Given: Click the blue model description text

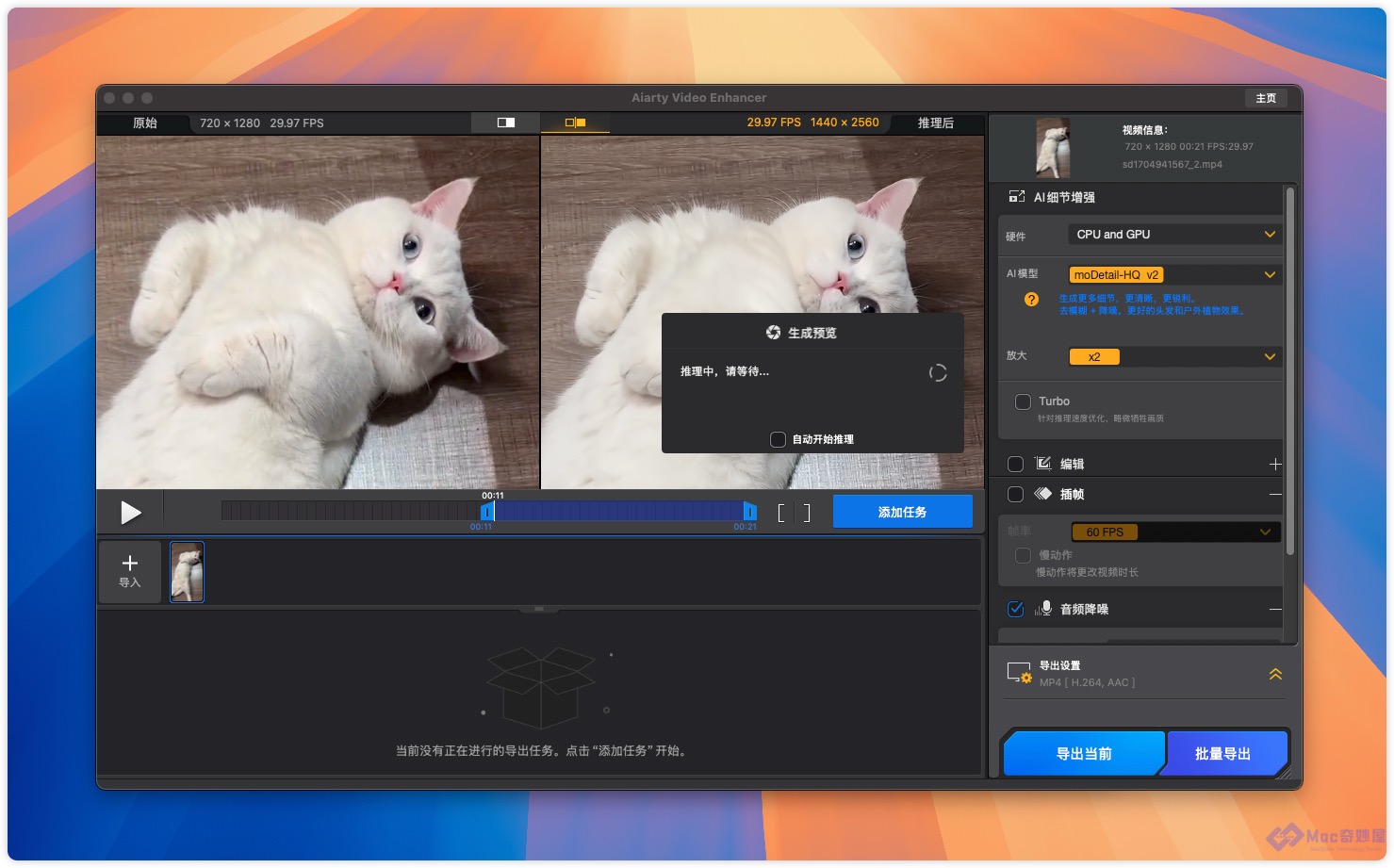Looking at the screenshot, I should point(1152,303).
